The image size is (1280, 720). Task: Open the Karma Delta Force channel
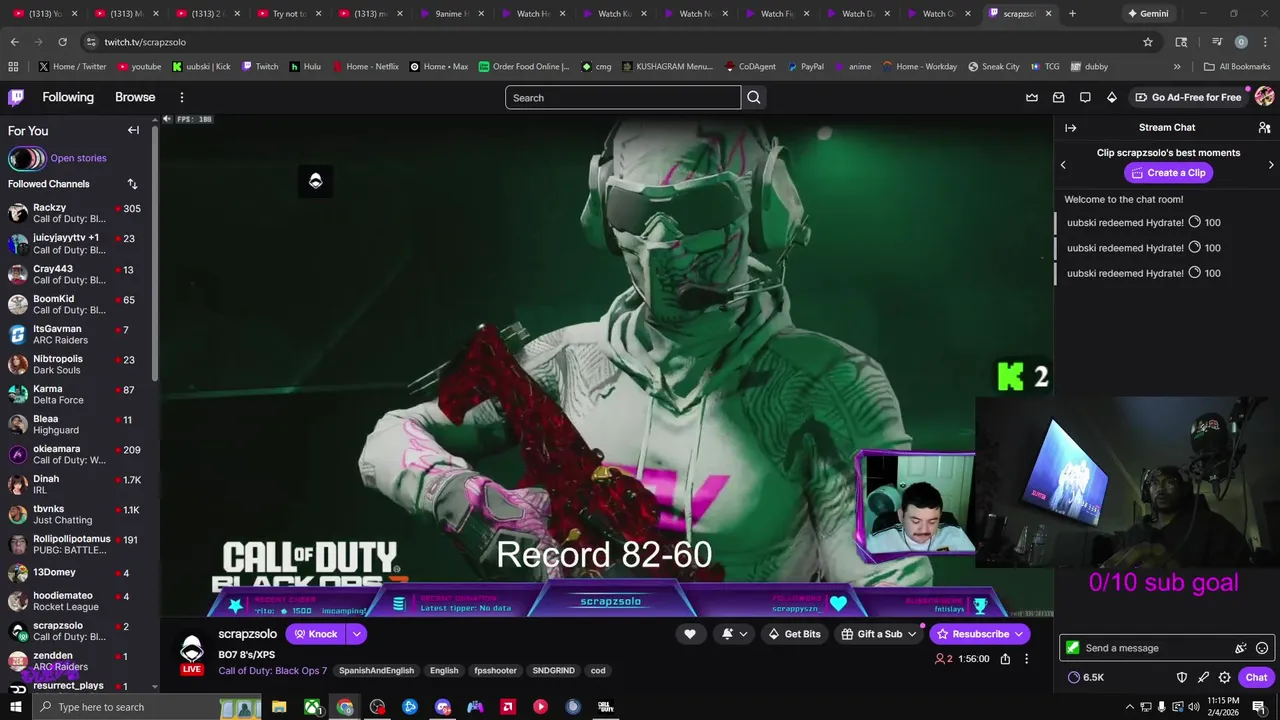point(76,394)
